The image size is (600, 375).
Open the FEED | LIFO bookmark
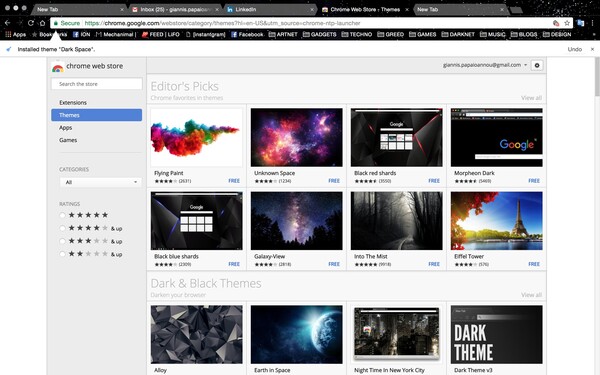coord(160,34)
